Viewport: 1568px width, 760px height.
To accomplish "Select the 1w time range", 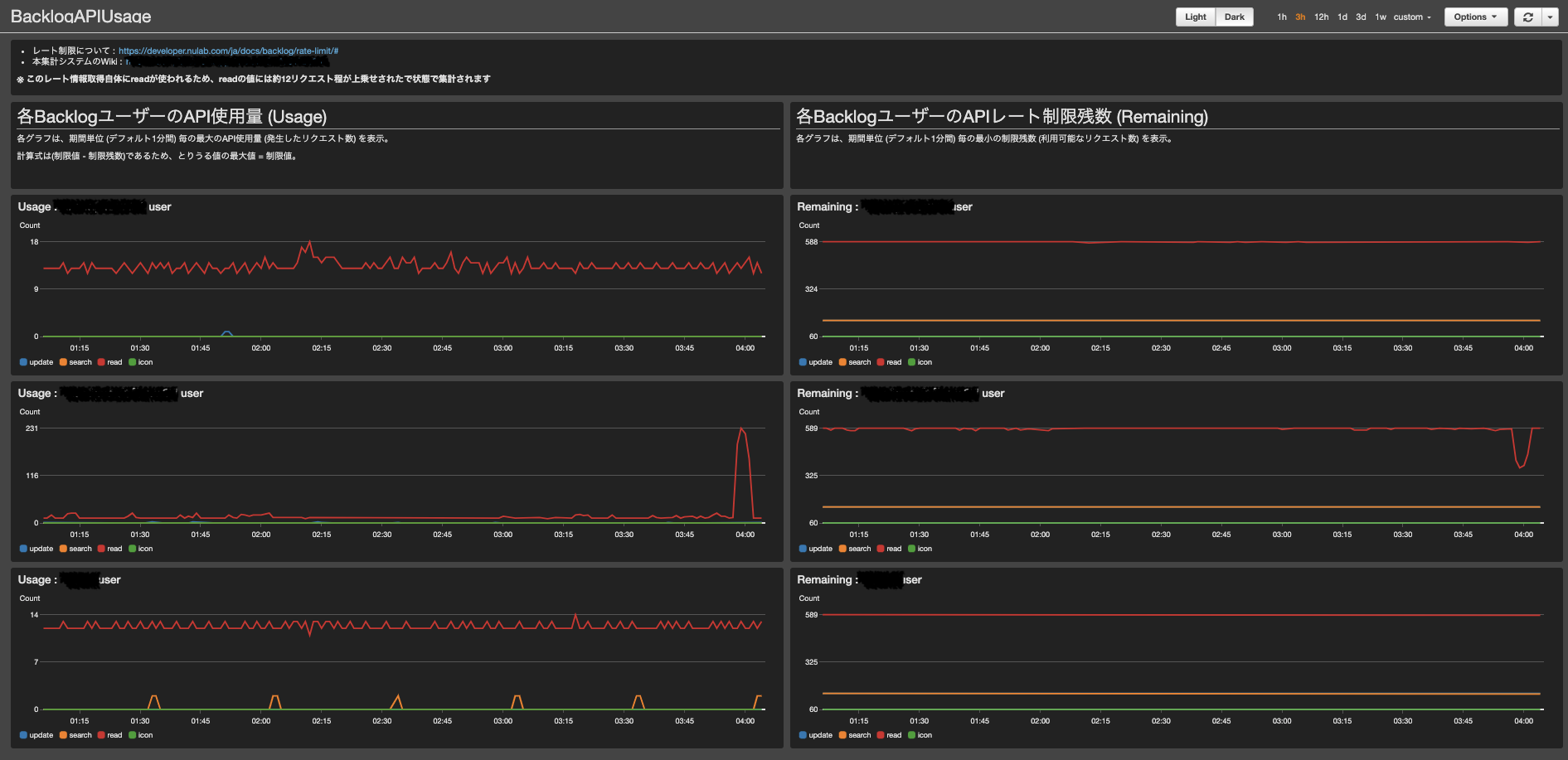I will click(1381, 17).
